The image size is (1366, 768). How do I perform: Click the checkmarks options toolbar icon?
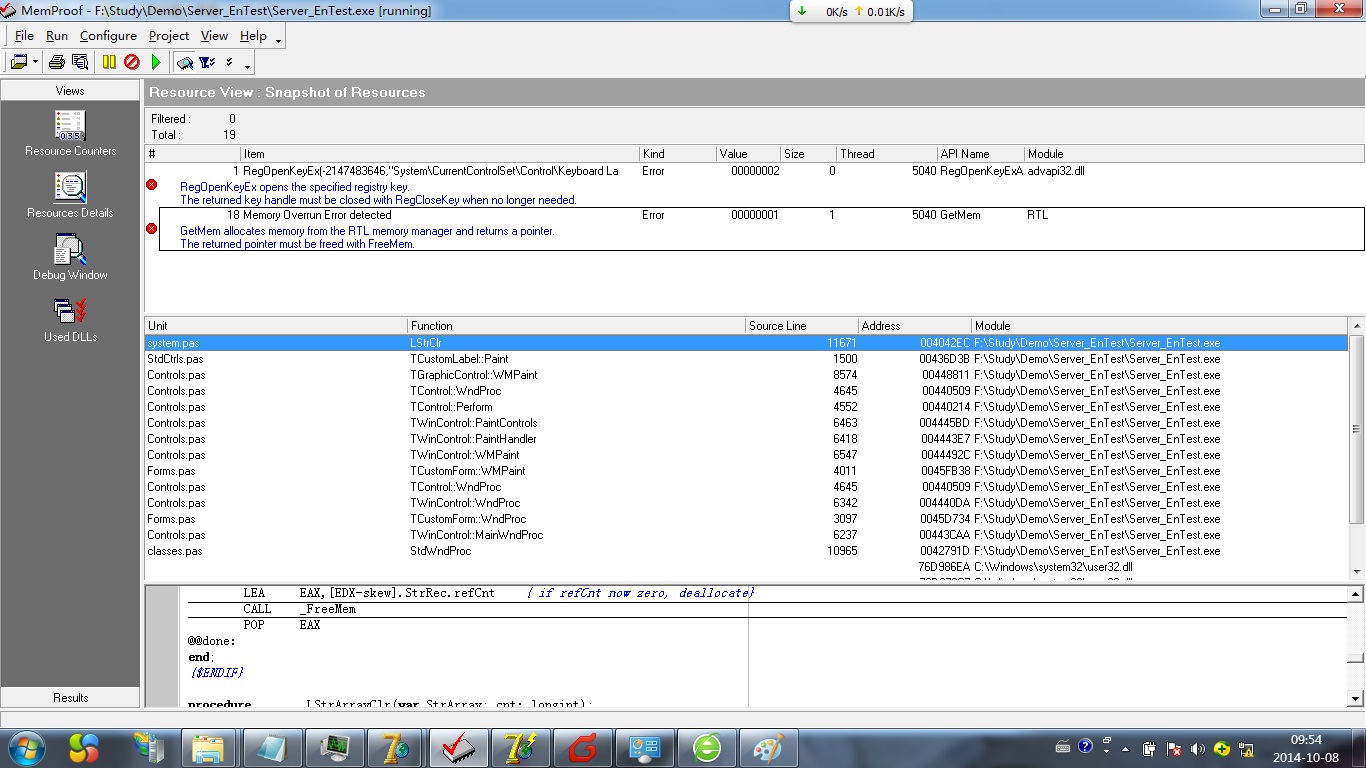(x=229, y=62)
